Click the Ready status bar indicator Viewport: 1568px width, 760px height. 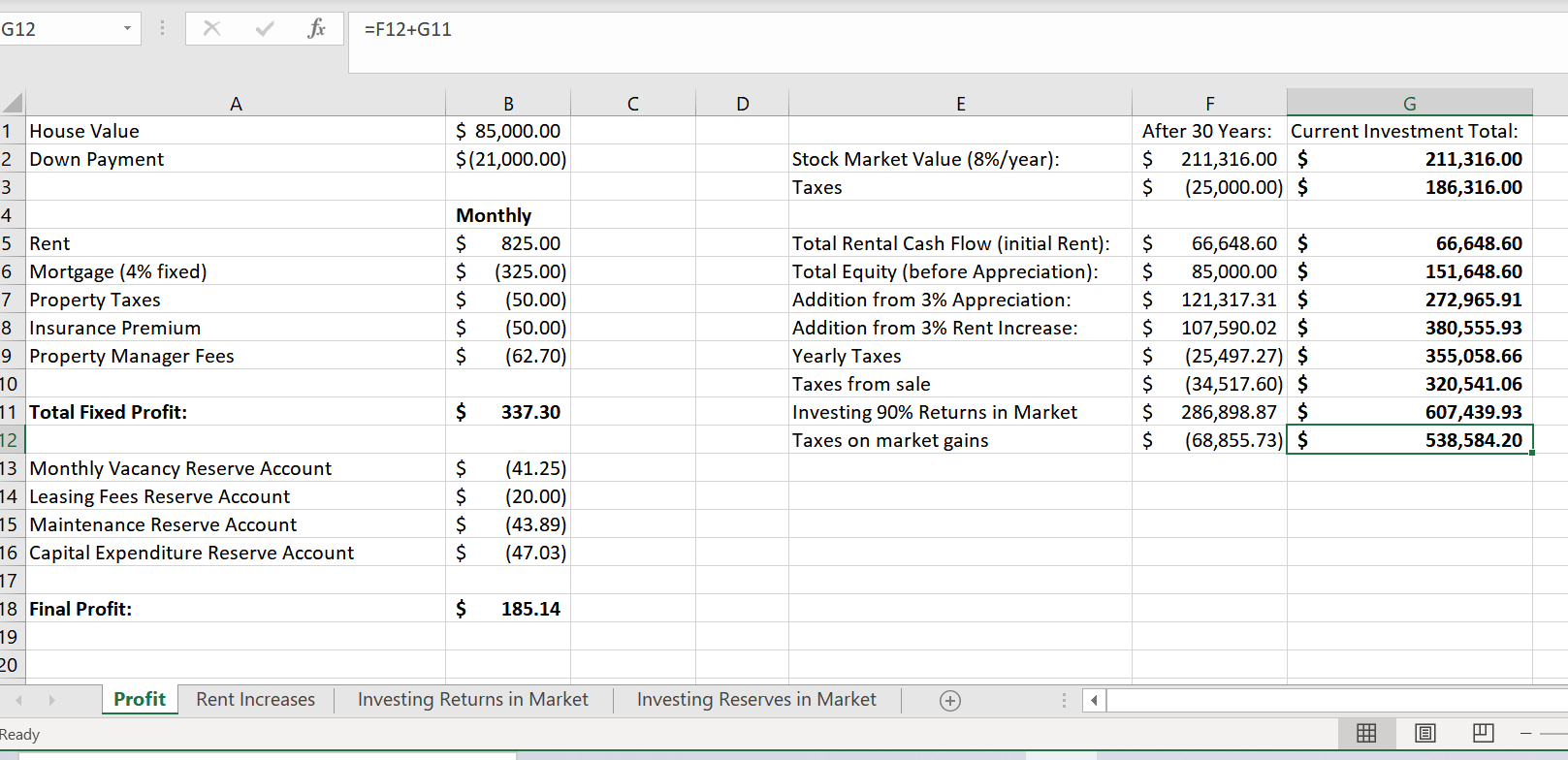pyautogui.click(x=20, y=734)
